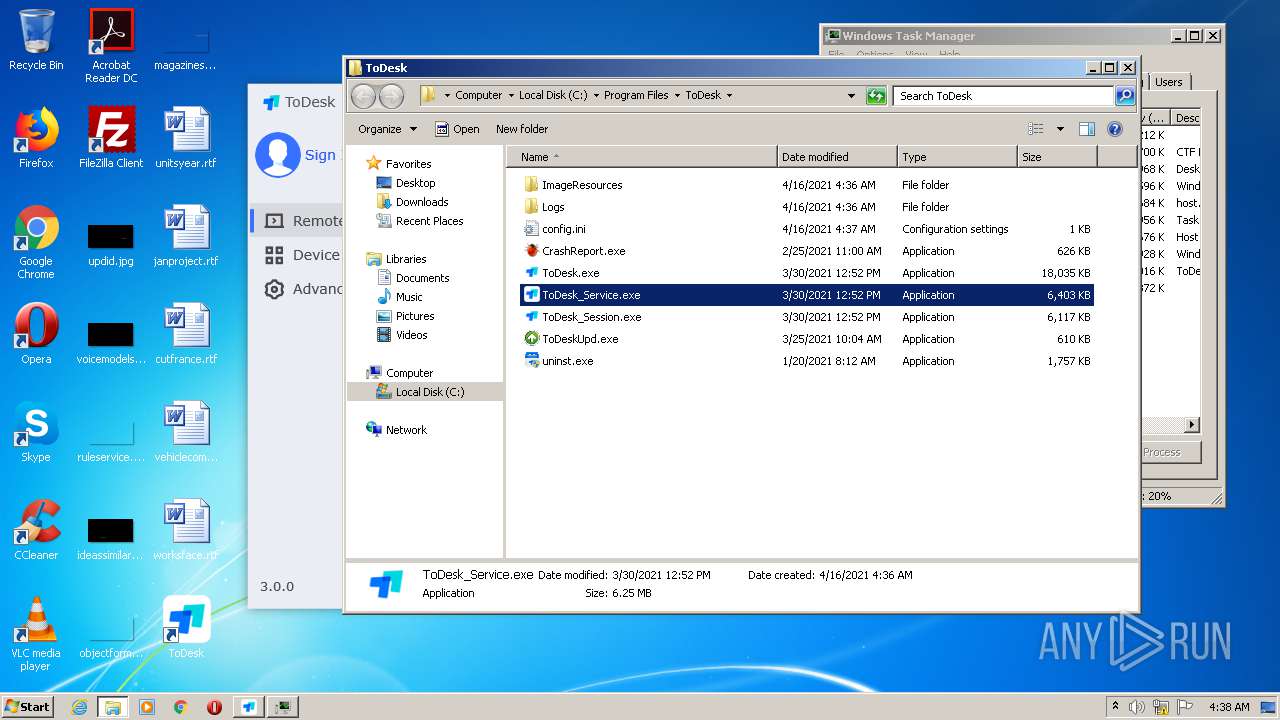The width and height of the screenshot is (1280, 720).
Task: Click the Explorer Back navigation button
Action: 364,96
